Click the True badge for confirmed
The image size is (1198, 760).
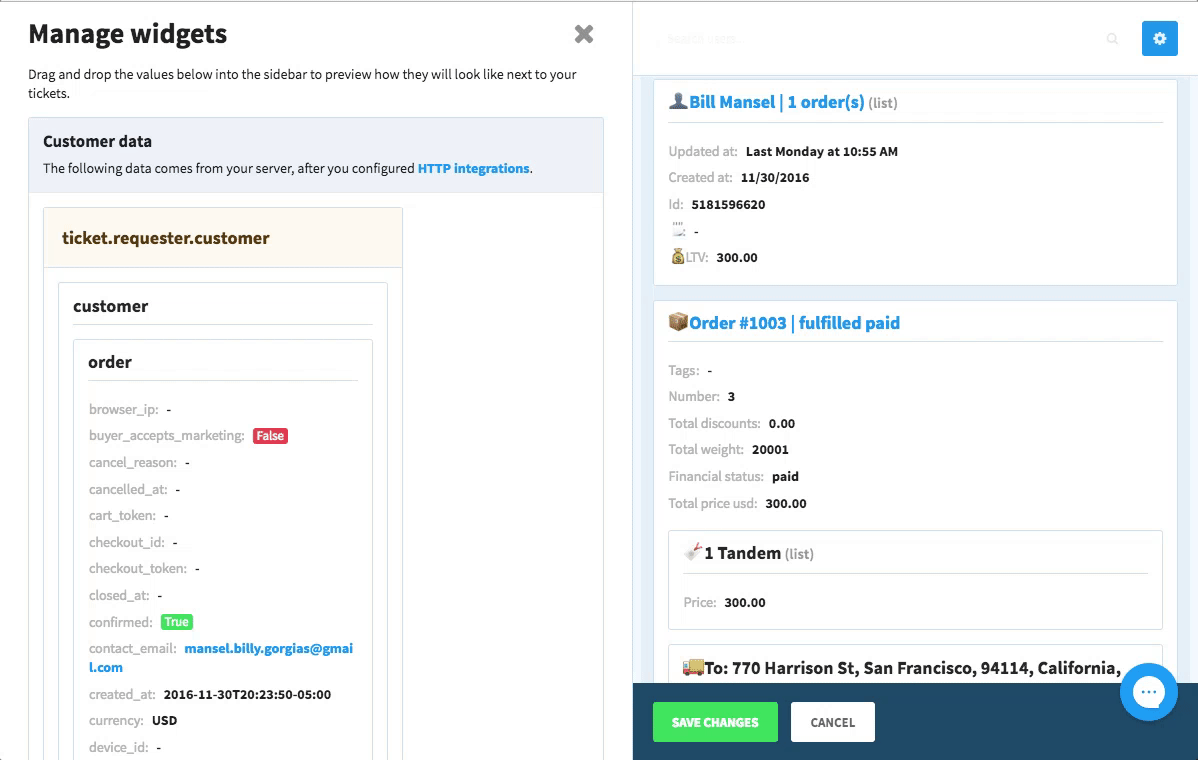(x=176, y=622)
